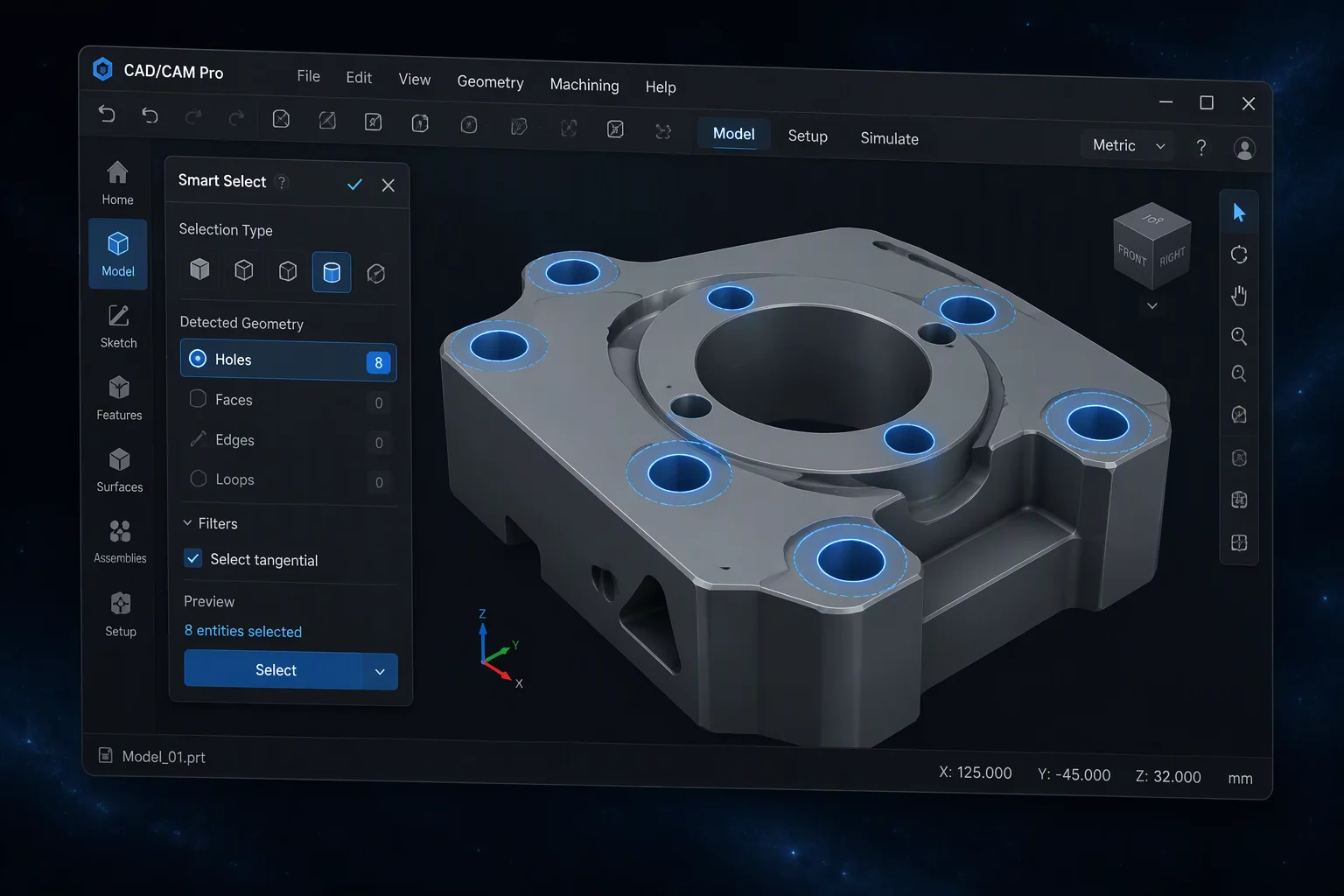Open Surfaces in the left sidebar
Screen dimensions: 1344x896
tap(120, 470)
